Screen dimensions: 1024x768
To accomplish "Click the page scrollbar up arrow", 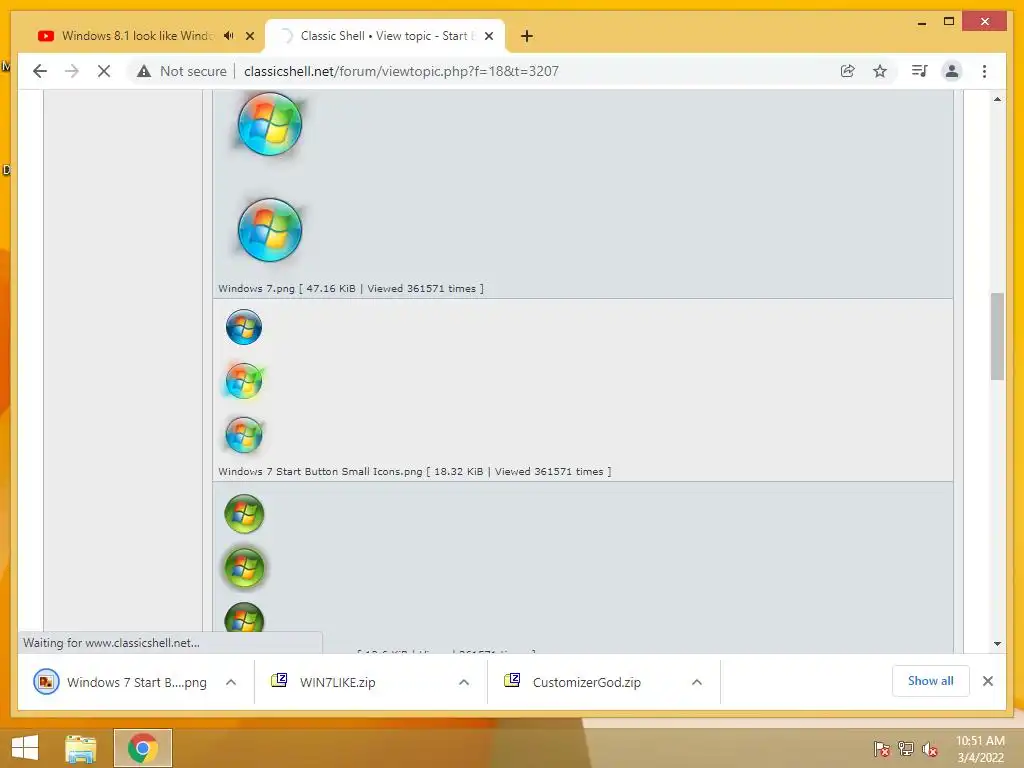I will pos(997,99).
